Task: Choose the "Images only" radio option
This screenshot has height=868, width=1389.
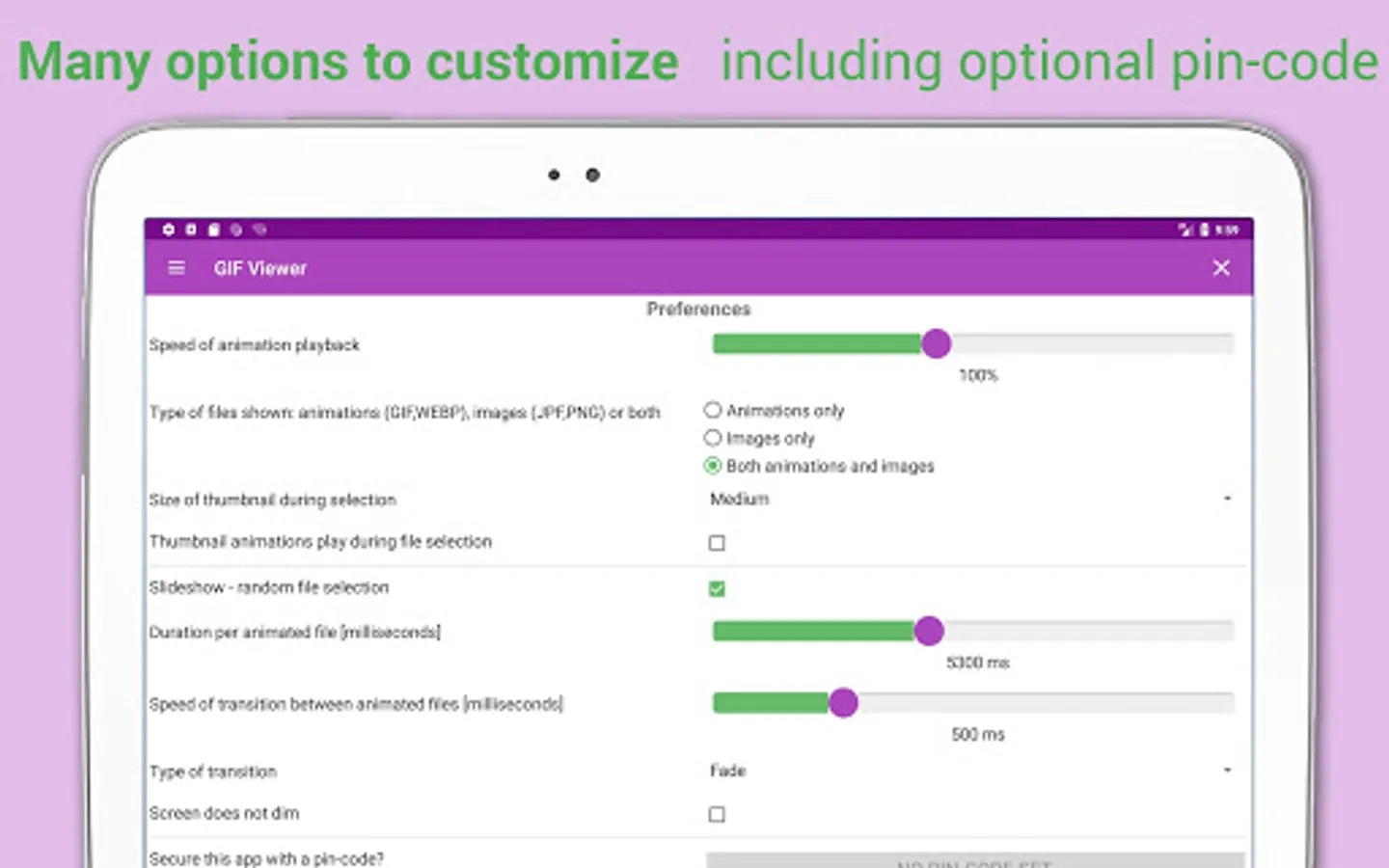Action: (713, 438)
